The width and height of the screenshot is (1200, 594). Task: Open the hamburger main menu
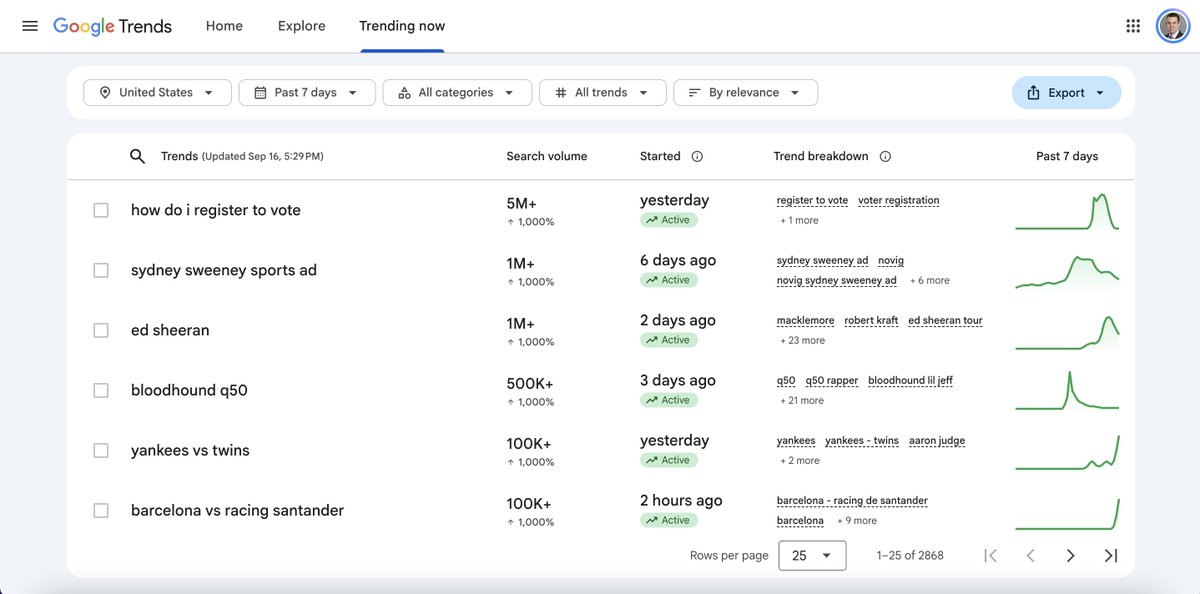pos(30,26)
